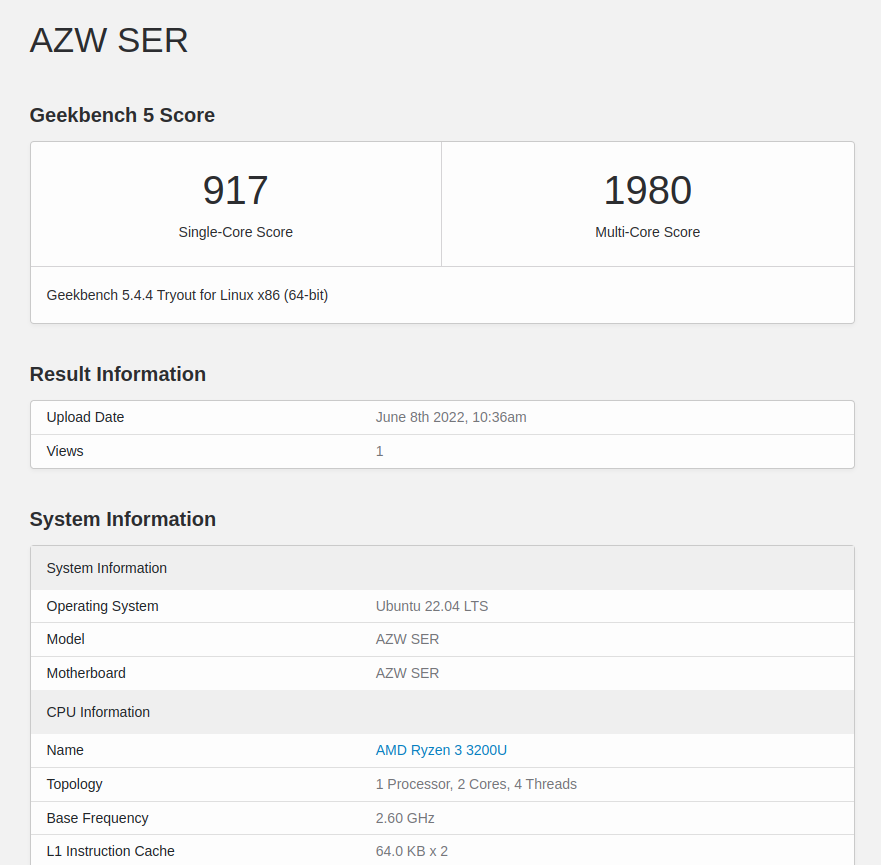The height and width of the screenshot is (865, 881).
Task: Select the bold System Information section heading
Action: [122, 519]
